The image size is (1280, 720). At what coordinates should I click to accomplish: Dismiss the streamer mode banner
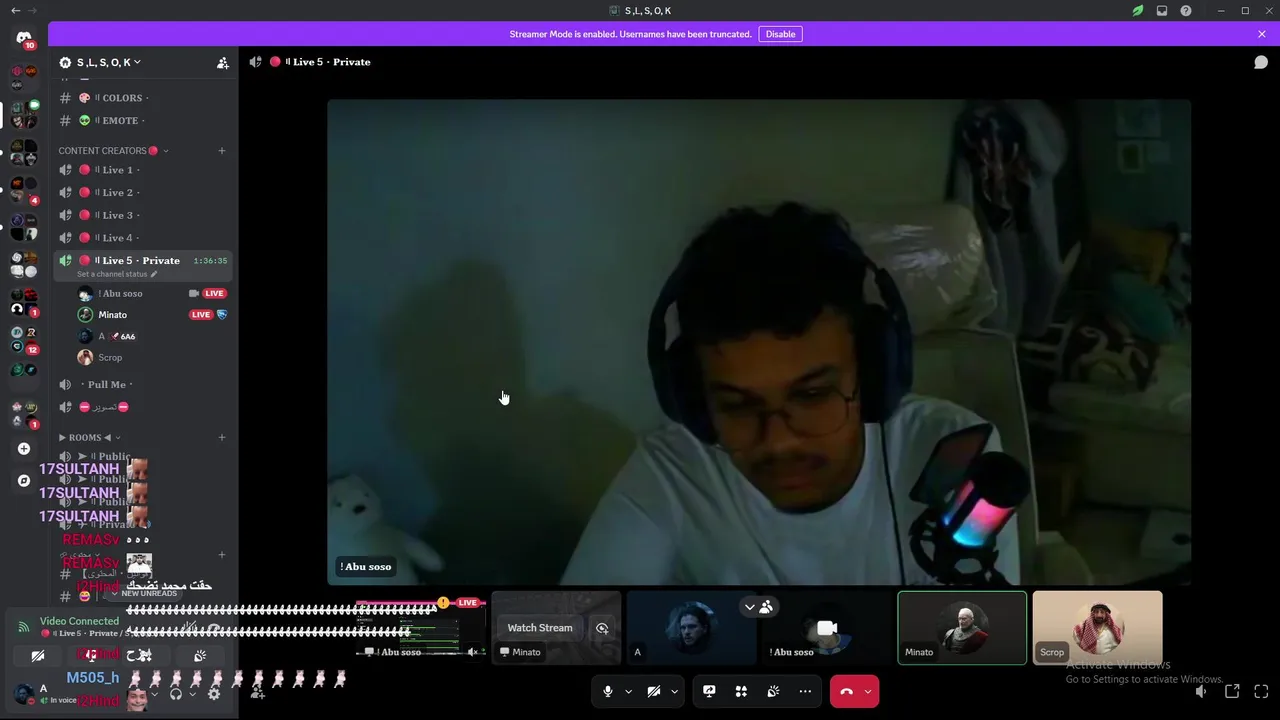tap(1262, 34)
